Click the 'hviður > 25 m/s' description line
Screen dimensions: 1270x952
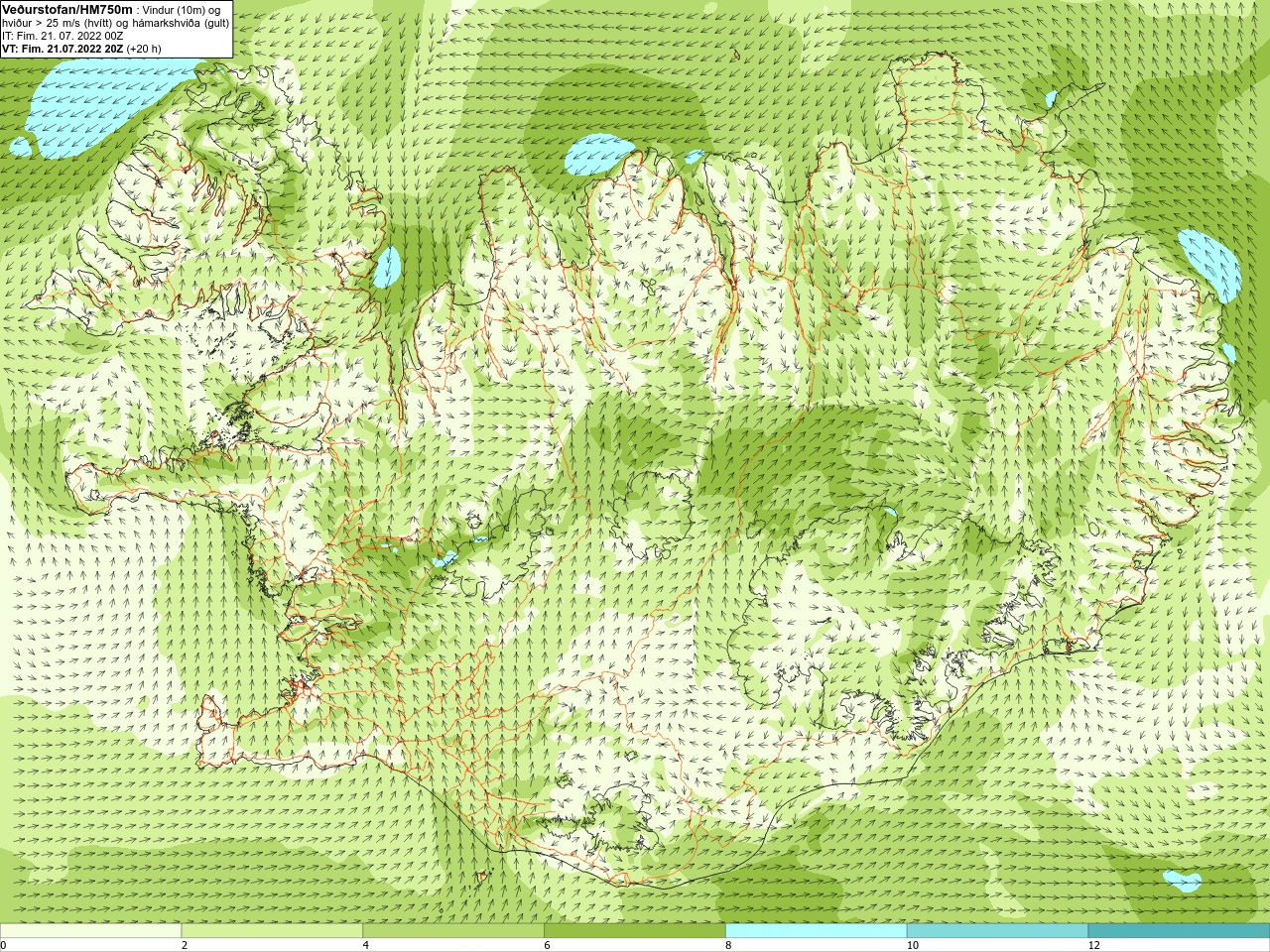tap(116, 22)
